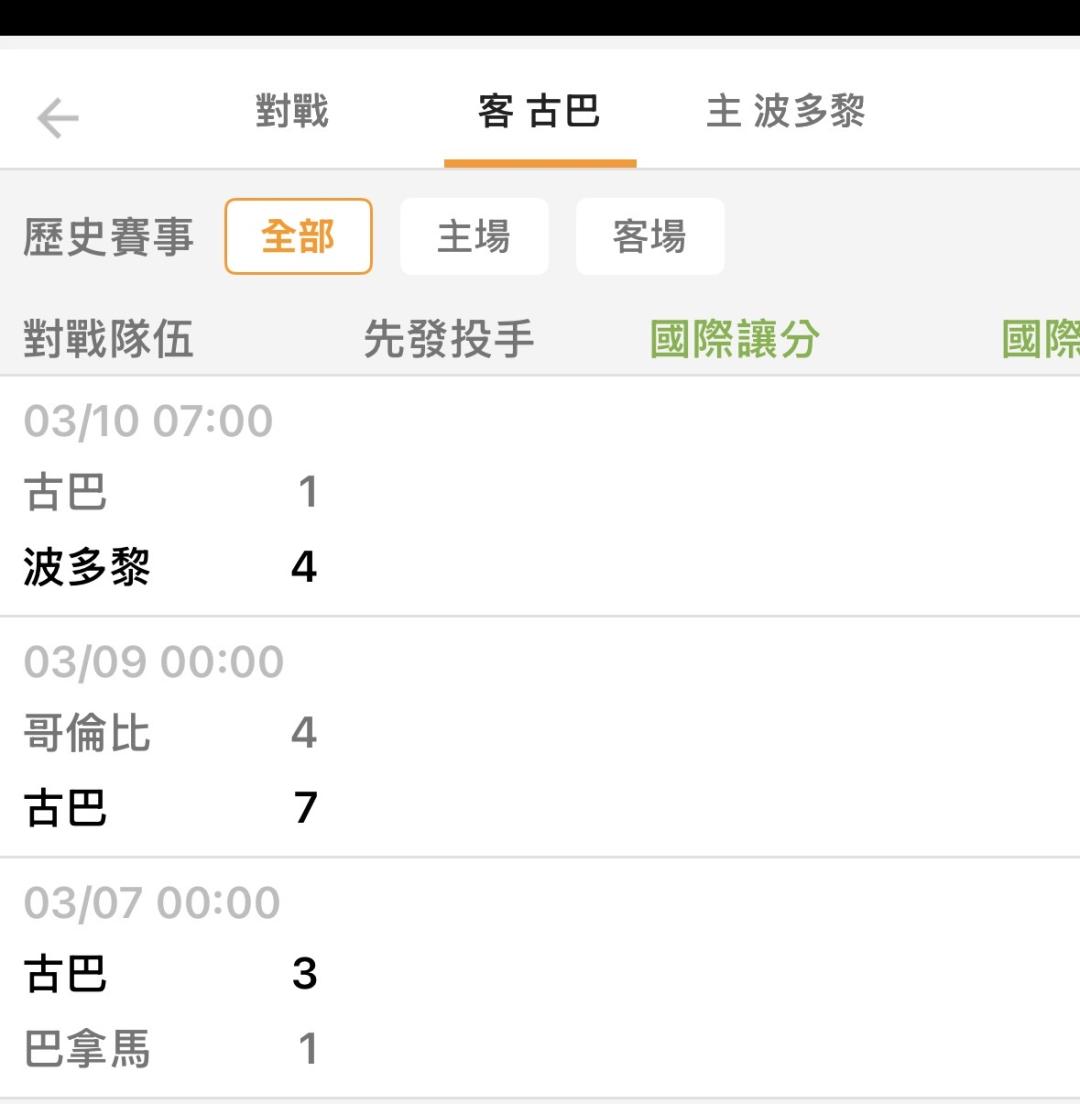The height and width of the screenshot is (1104, 1080).
Task: Open the 03/10 07:00 match date
Action: pos(148,421)
